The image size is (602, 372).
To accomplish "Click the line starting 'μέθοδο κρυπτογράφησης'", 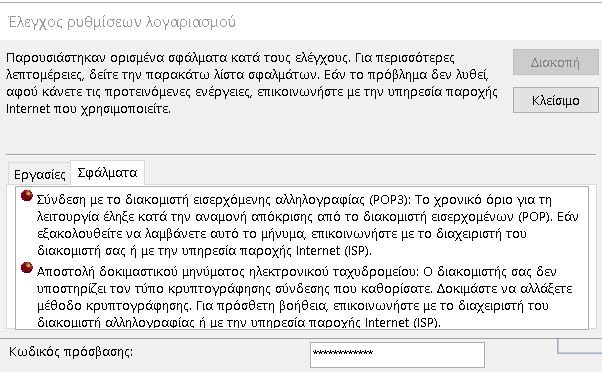I will tap(293, 306).
